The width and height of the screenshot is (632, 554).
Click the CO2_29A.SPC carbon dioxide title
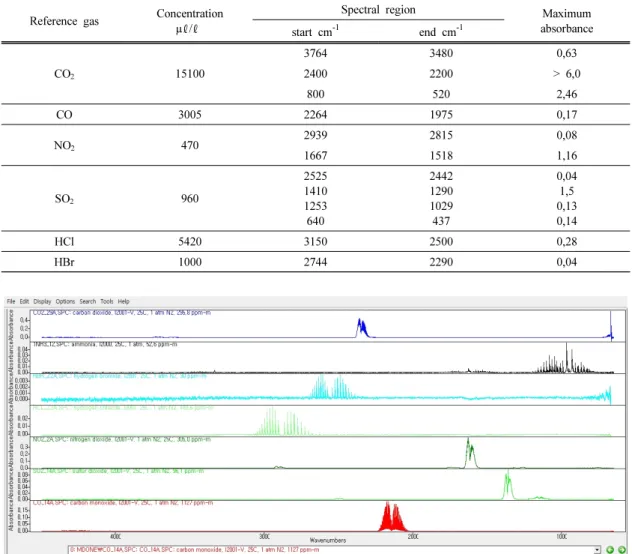[122, 312]
